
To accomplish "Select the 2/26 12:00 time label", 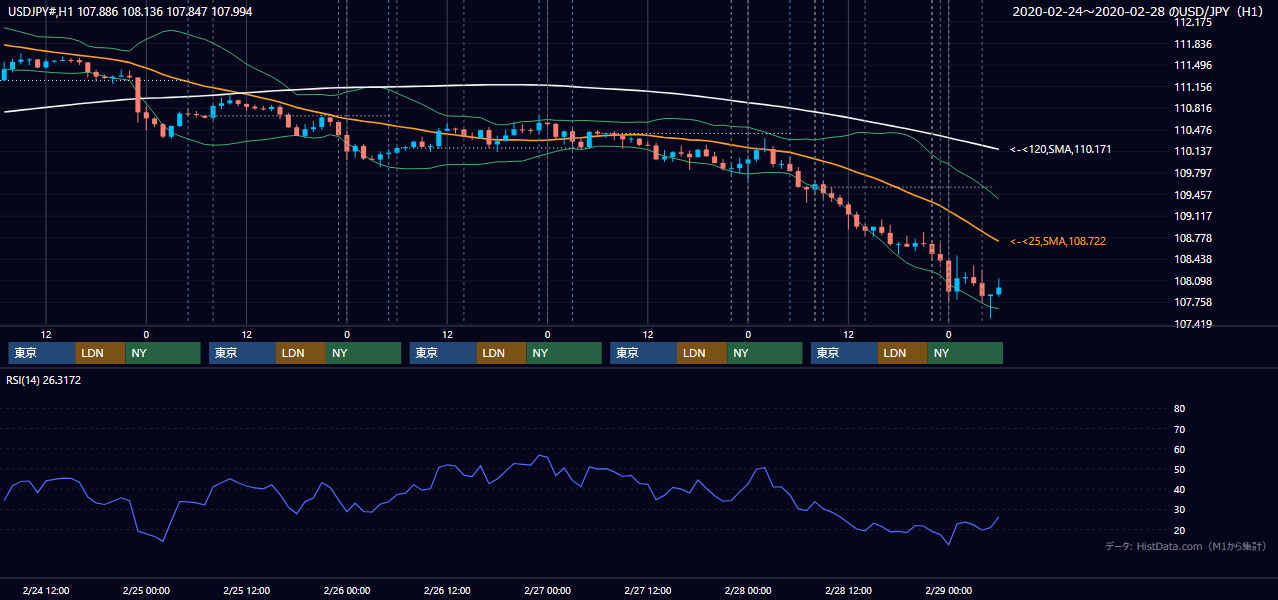I will pyautogui.click(x=447, y=591).
